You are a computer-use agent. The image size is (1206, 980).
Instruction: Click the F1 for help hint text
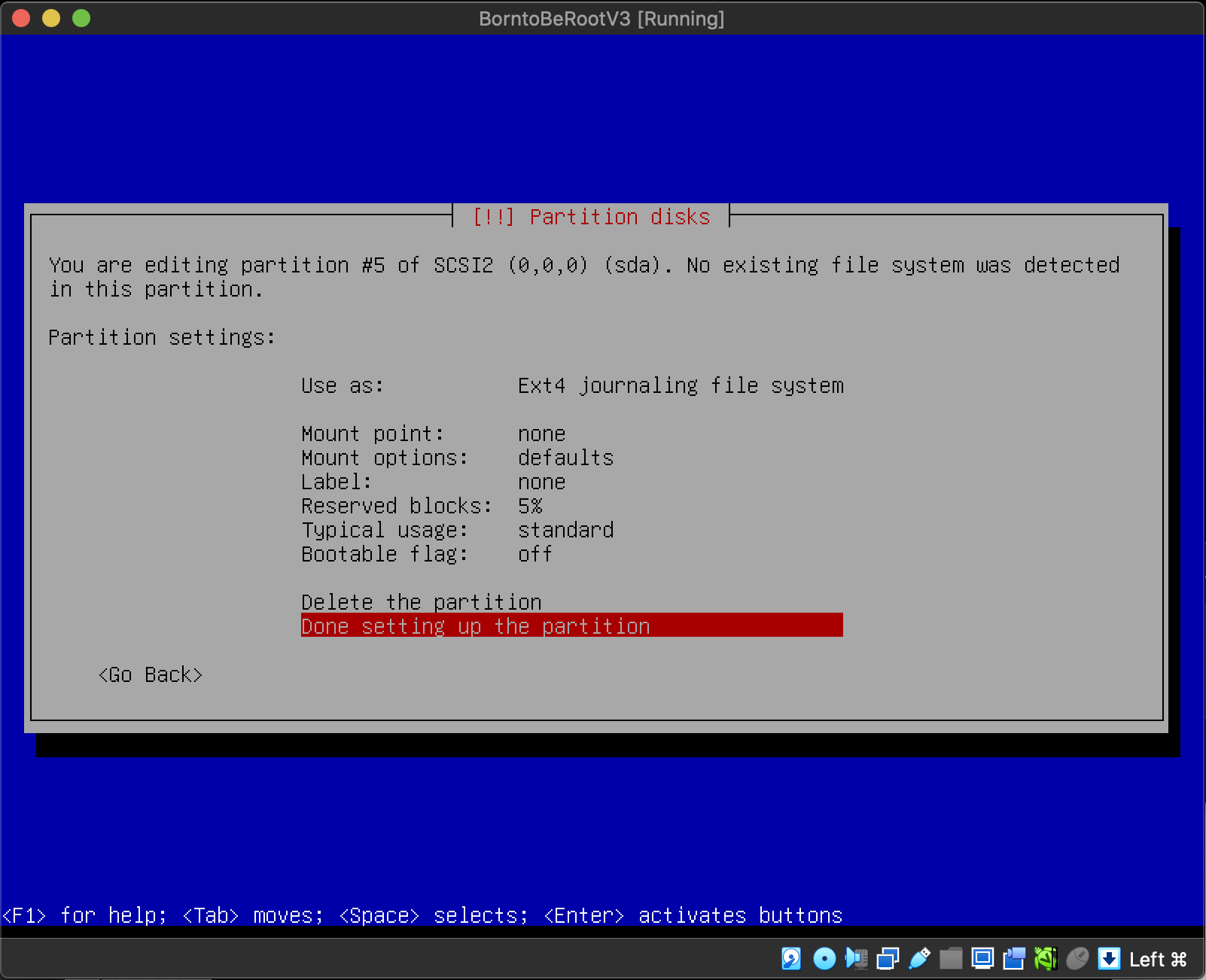click(x=84, y=915)
